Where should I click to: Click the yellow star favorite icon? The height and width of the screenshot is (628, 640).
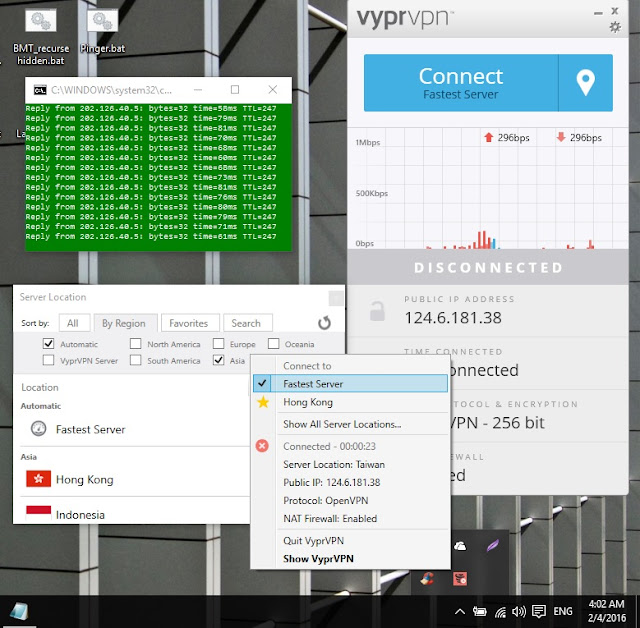coord(263,402)
